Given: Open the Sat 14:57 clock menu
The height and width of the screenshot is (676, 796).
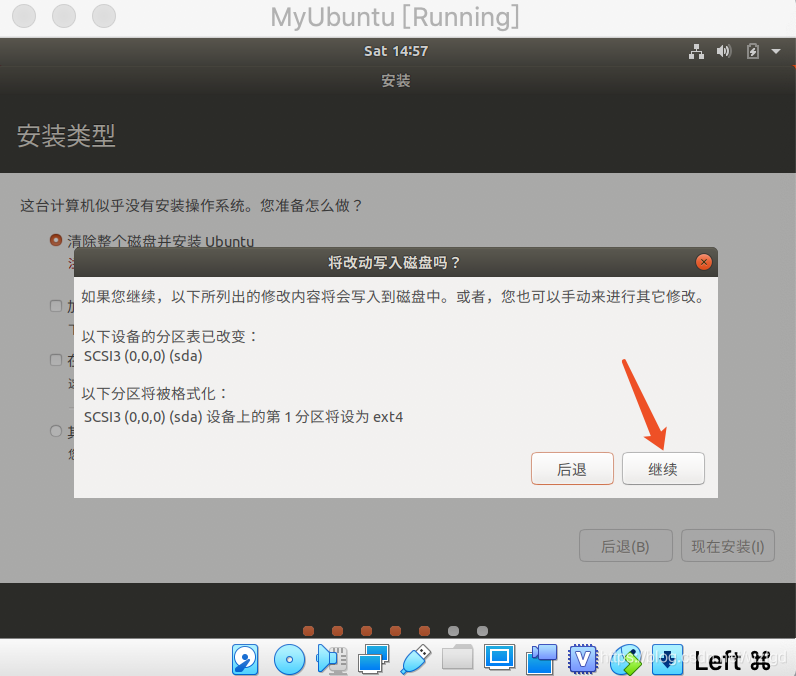Looking at the screenshot, I should click(x=396, y=51).
